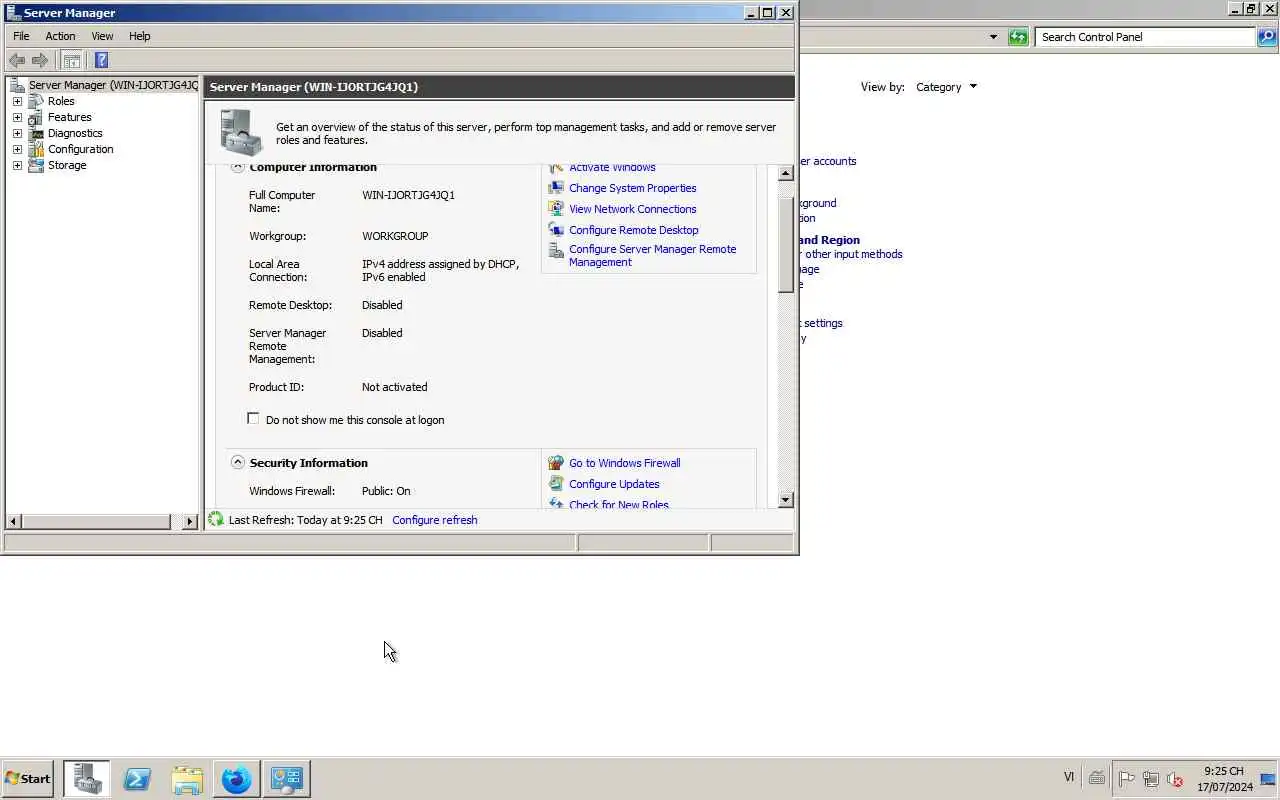This screenshot has width=1280, height=800.
Task: Expand the Roles tree node
Action: pos(17,101)
